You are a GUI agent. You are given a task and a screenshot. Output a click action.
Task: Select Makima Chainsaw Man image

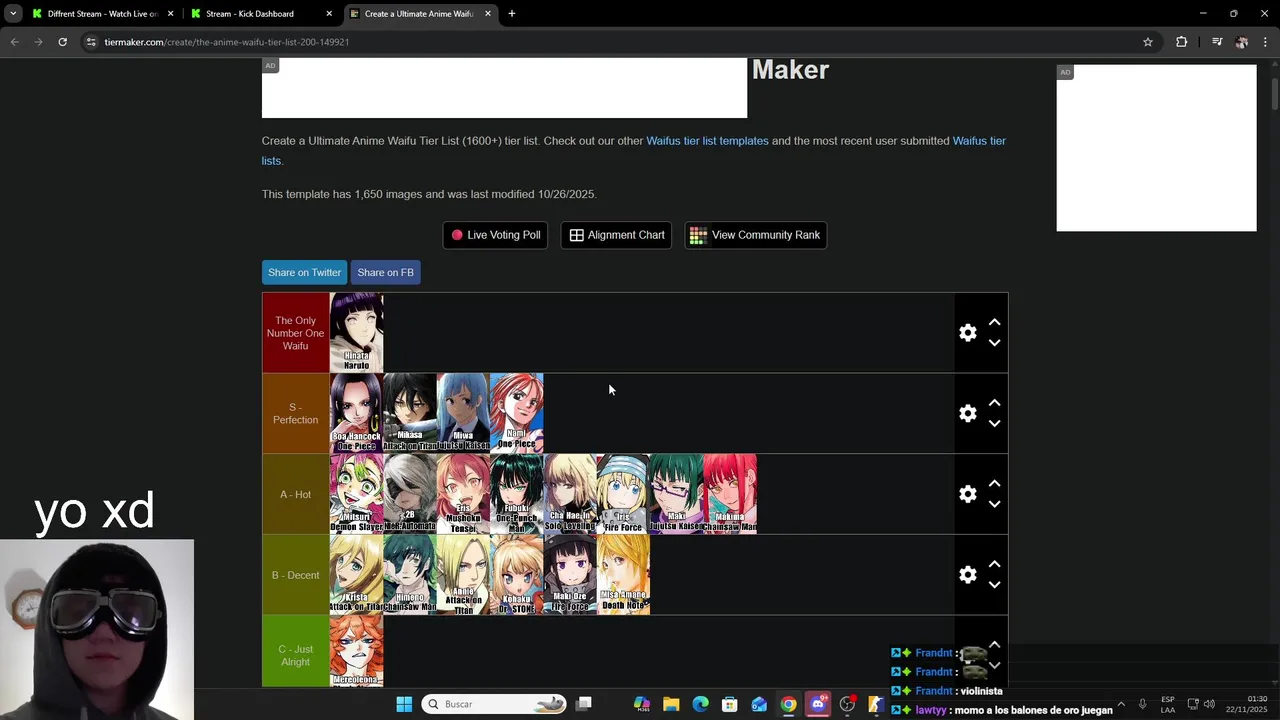tap(730, 494)
